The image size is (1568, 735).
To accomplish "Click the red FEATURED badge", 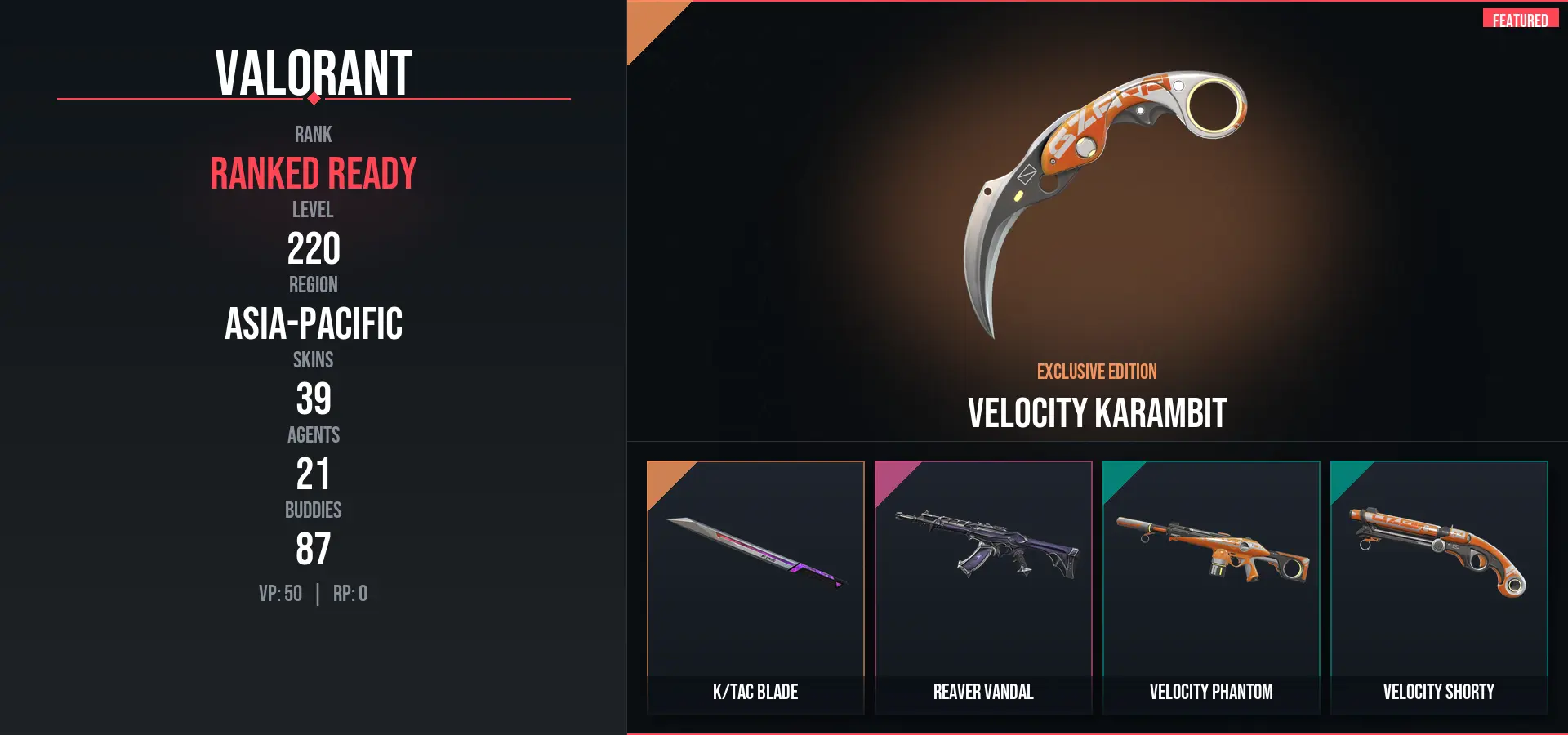I will pyautogui.click(x=1521, y=19).
